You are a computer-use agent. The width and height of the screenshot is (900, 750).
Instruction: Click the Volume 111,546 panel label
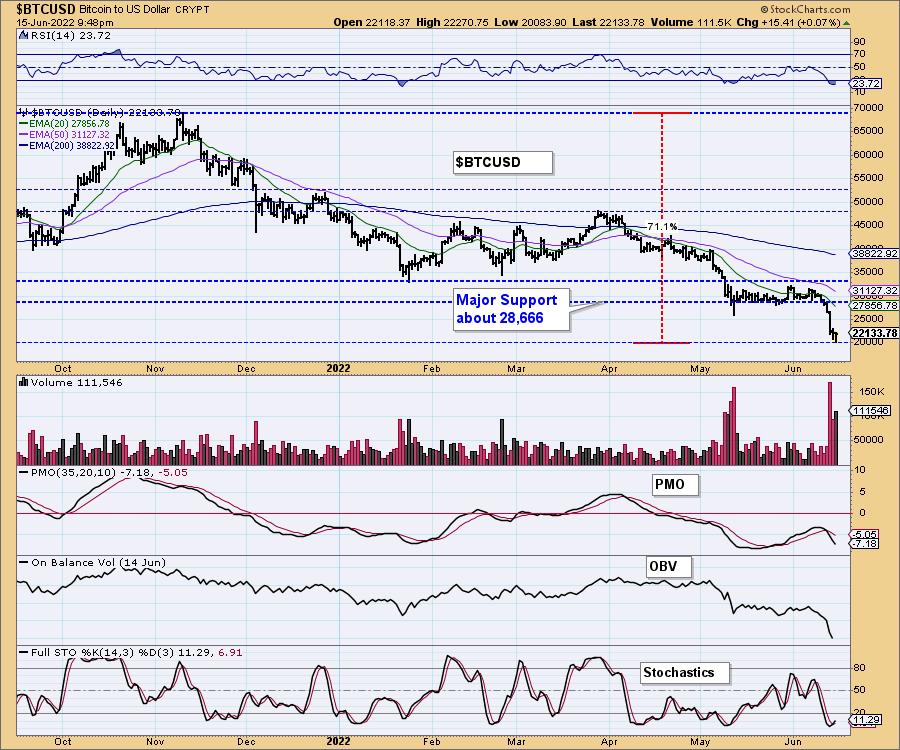tap(76, 382)
